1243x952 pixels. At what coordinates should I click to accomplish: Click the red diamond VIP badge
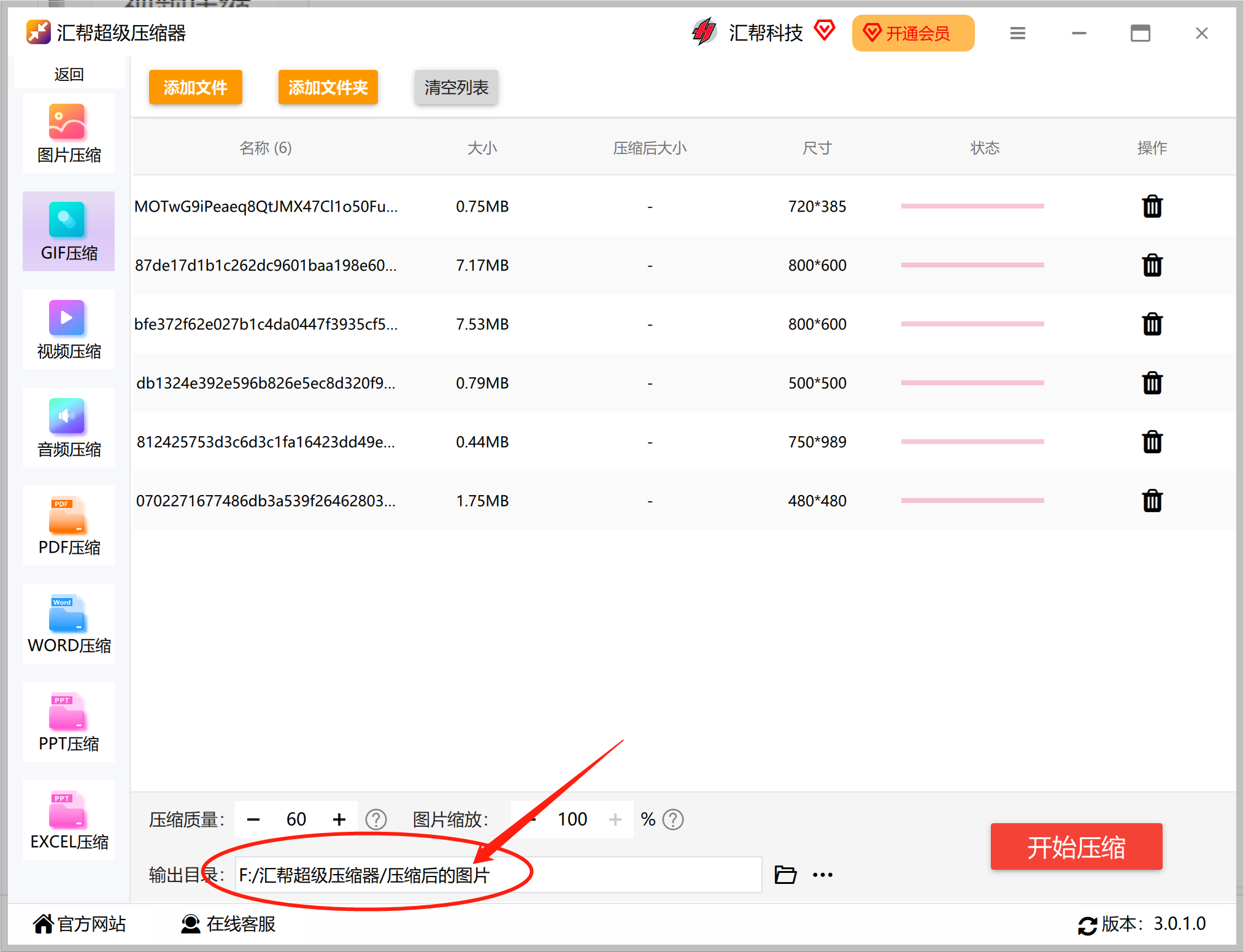click(825, 30)
